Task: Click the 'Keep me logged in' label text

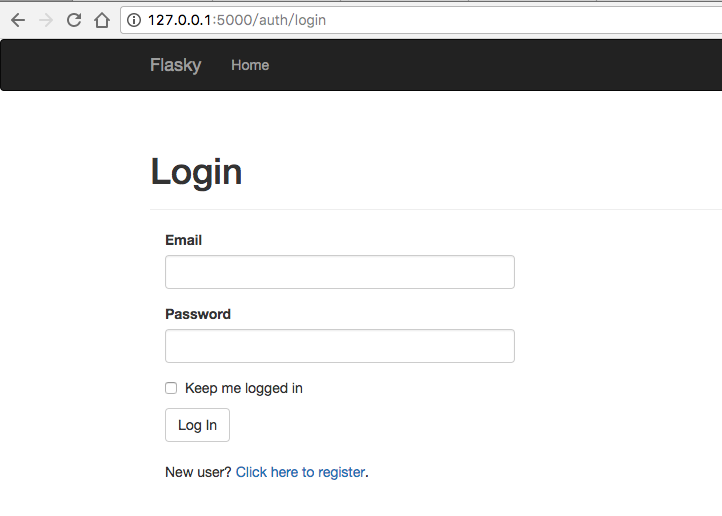Action: pos(243,388)
